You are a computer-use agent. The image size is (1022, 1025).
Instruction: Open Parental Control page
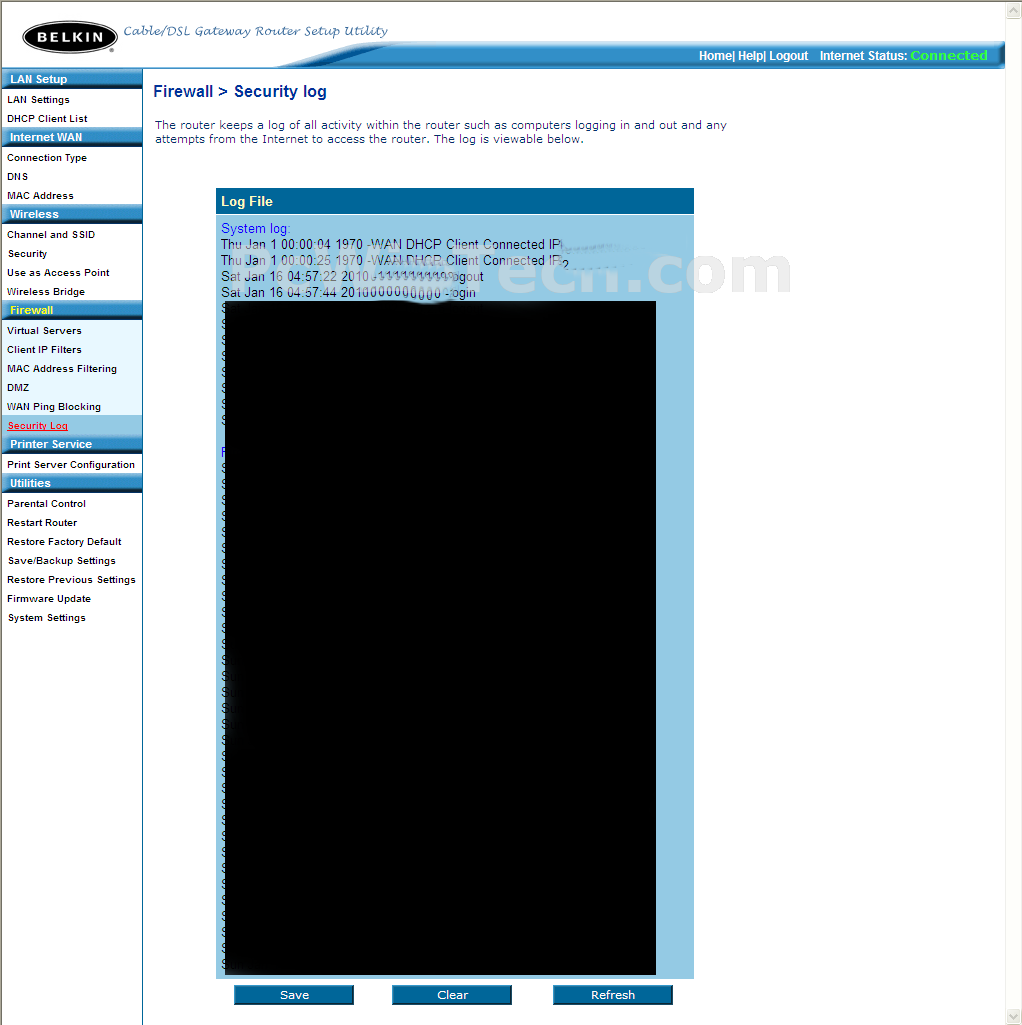pos(46,504)
